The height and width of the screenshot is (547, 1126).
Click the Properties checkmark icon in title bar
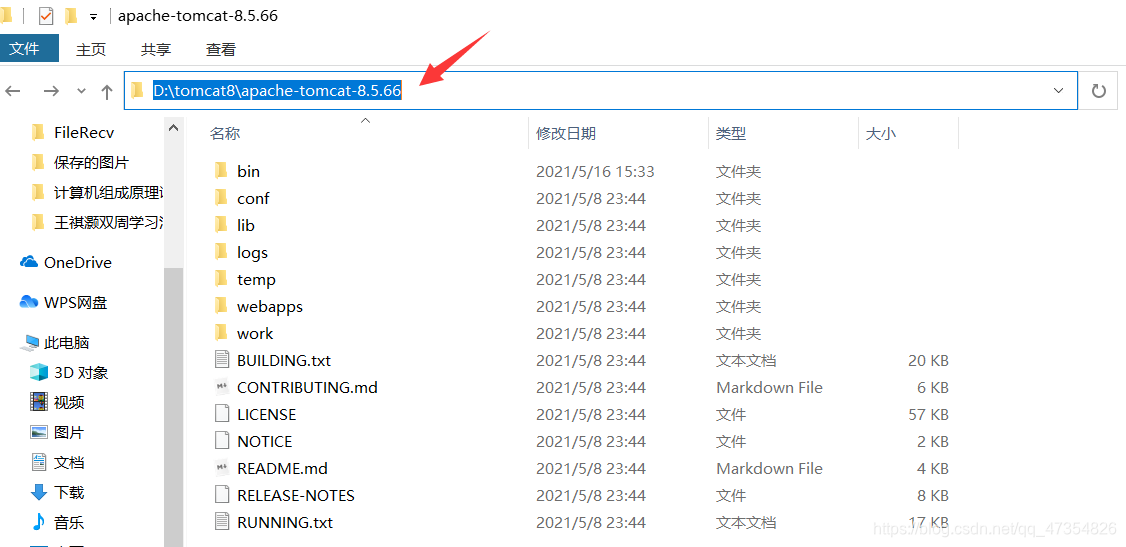(x=45, y=16)
